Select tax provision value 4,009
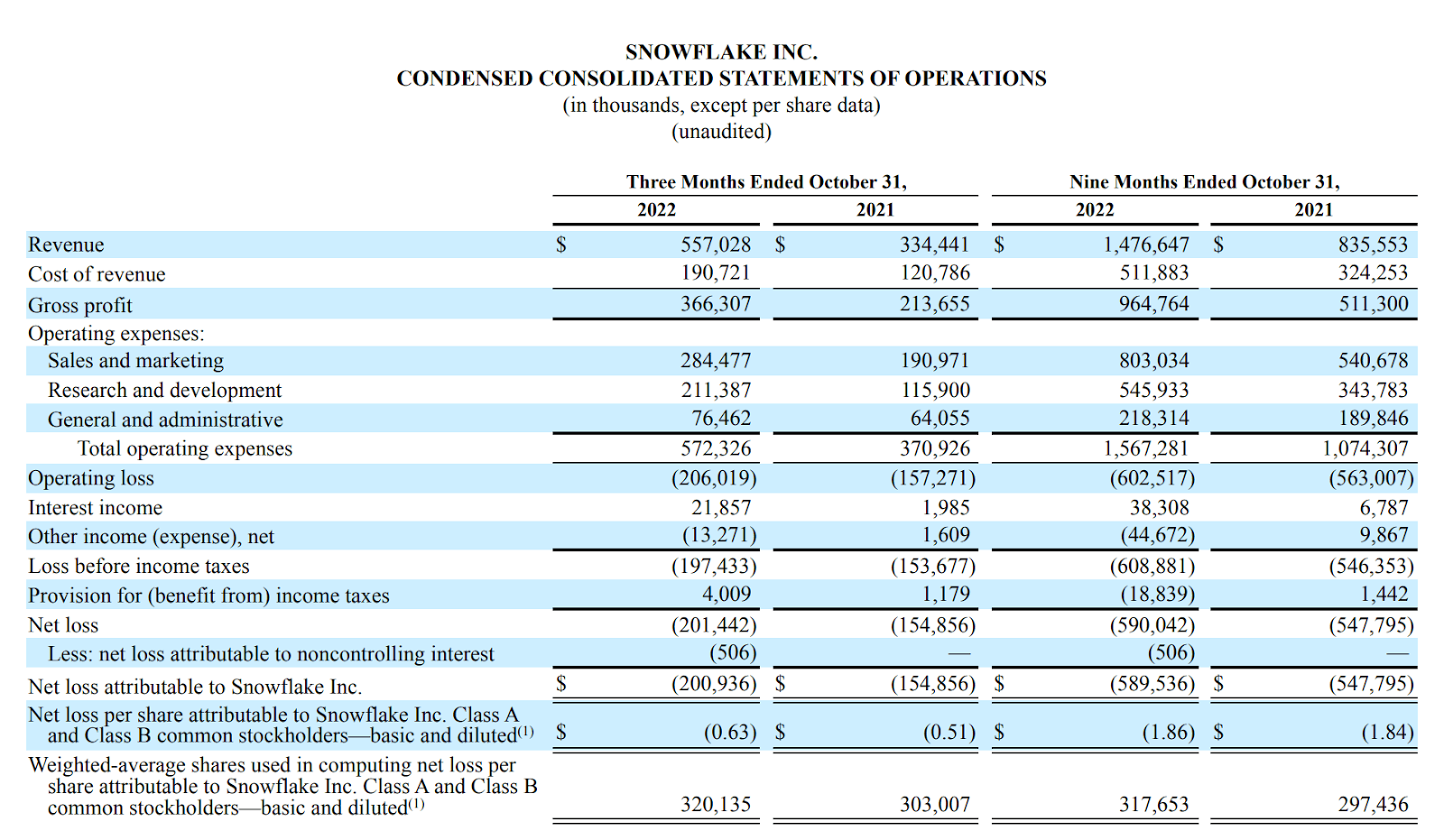This screenshot has width=1444, height=840. (x=727, y=594)
